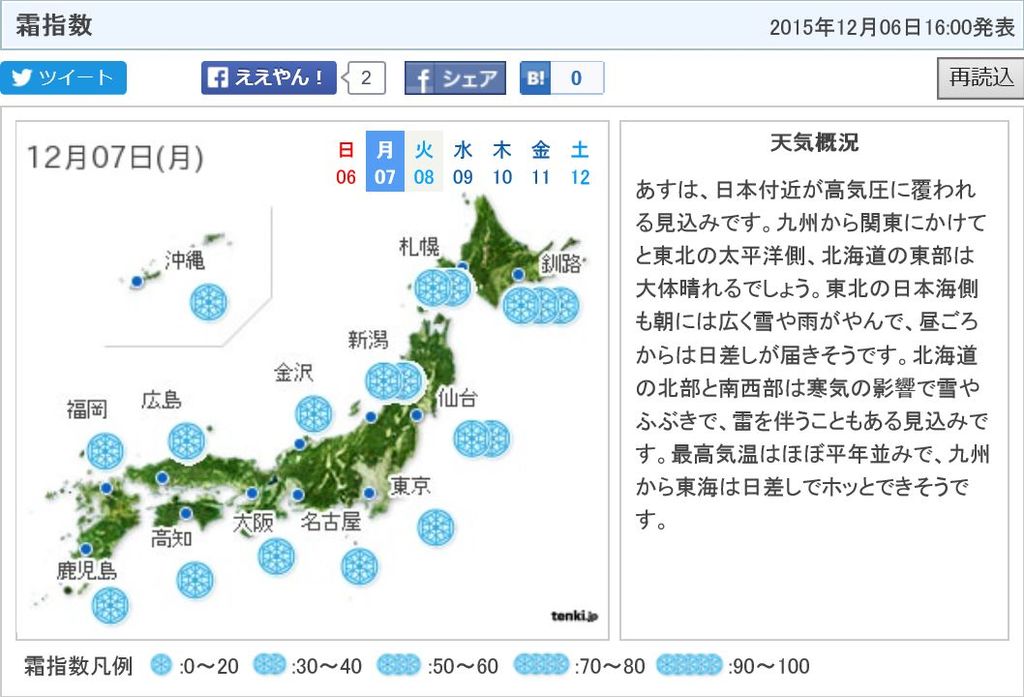Select the Sunday 06 date tab
Screen dimensions: 1024x697
346,162
